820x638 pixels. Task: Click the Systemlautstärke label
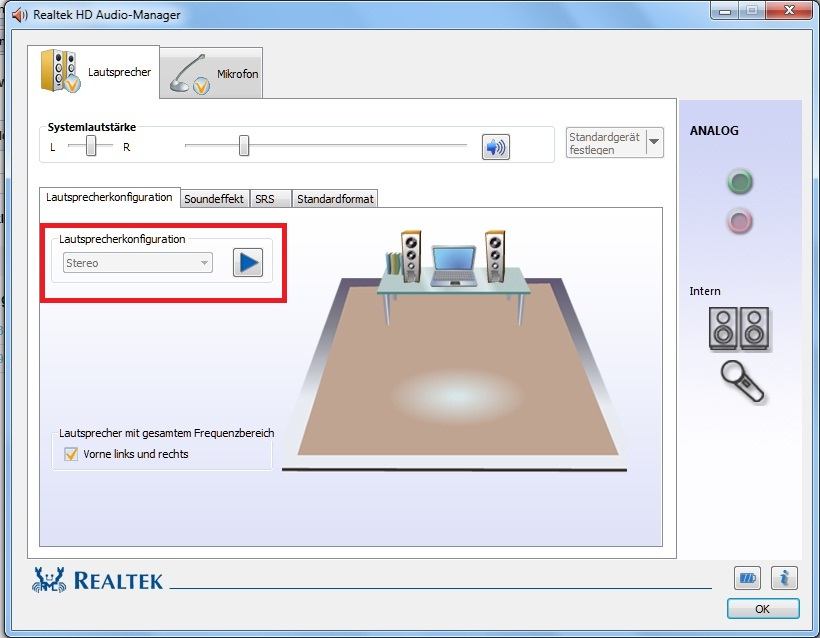(x=92, y=127)
